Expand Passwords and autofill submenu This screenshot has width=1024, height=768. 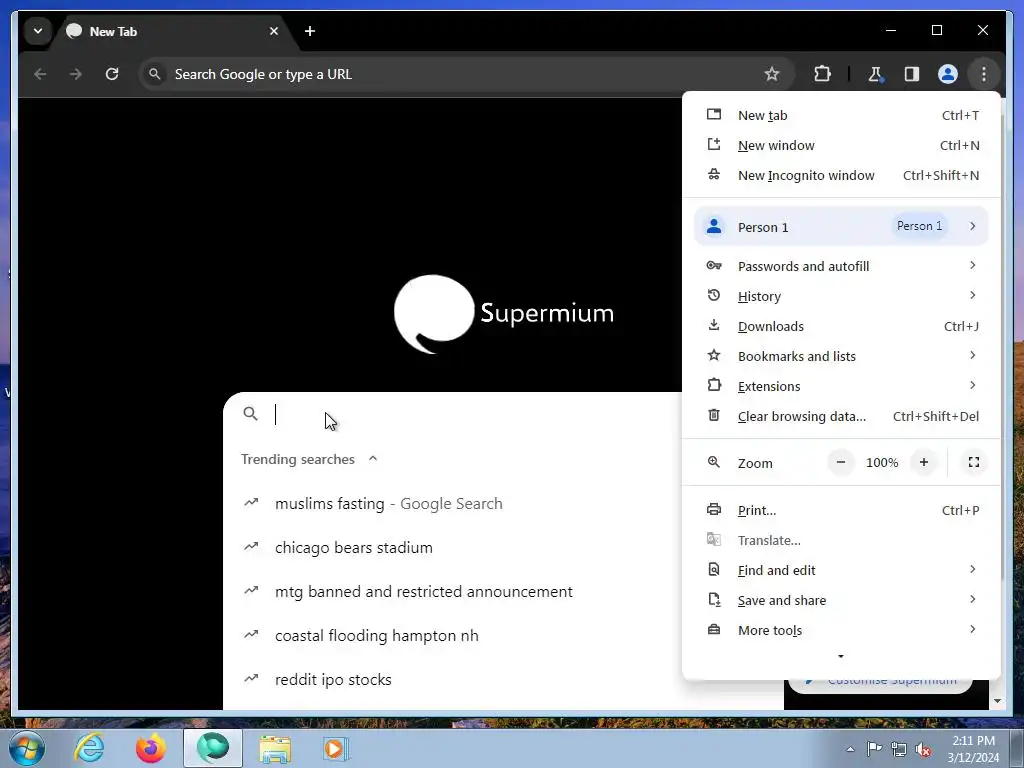(x=841, y=266)
